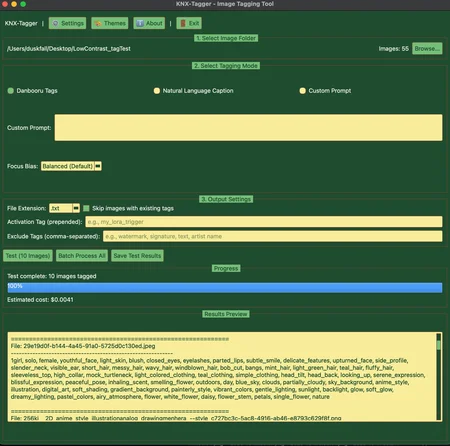
Task: Toggle Skip images with existing tags
Action: [86, 208]
